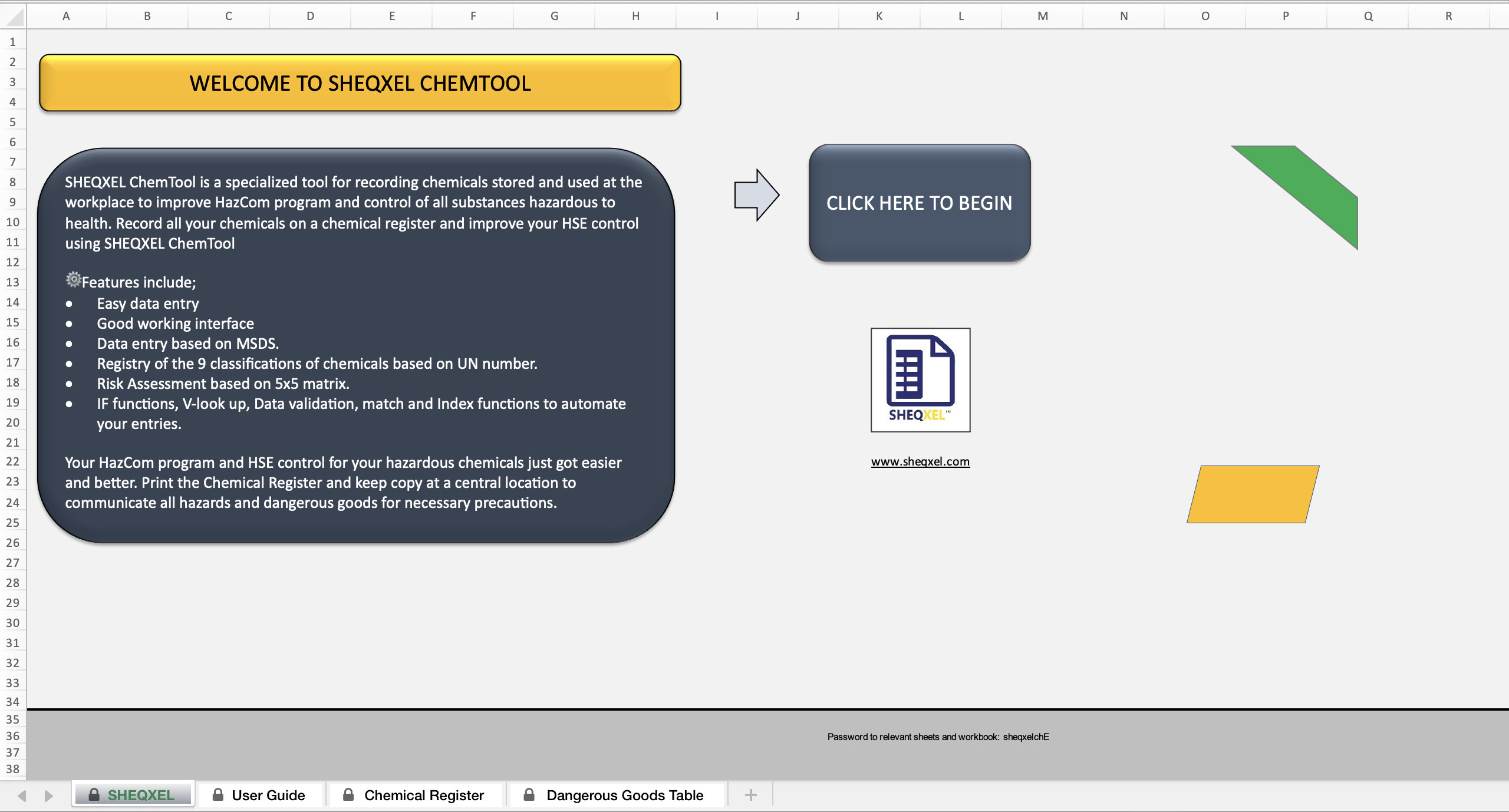Select the yellow WELCOME TO SHEQXEL CHEMTOOL banner

coord(360,83)
